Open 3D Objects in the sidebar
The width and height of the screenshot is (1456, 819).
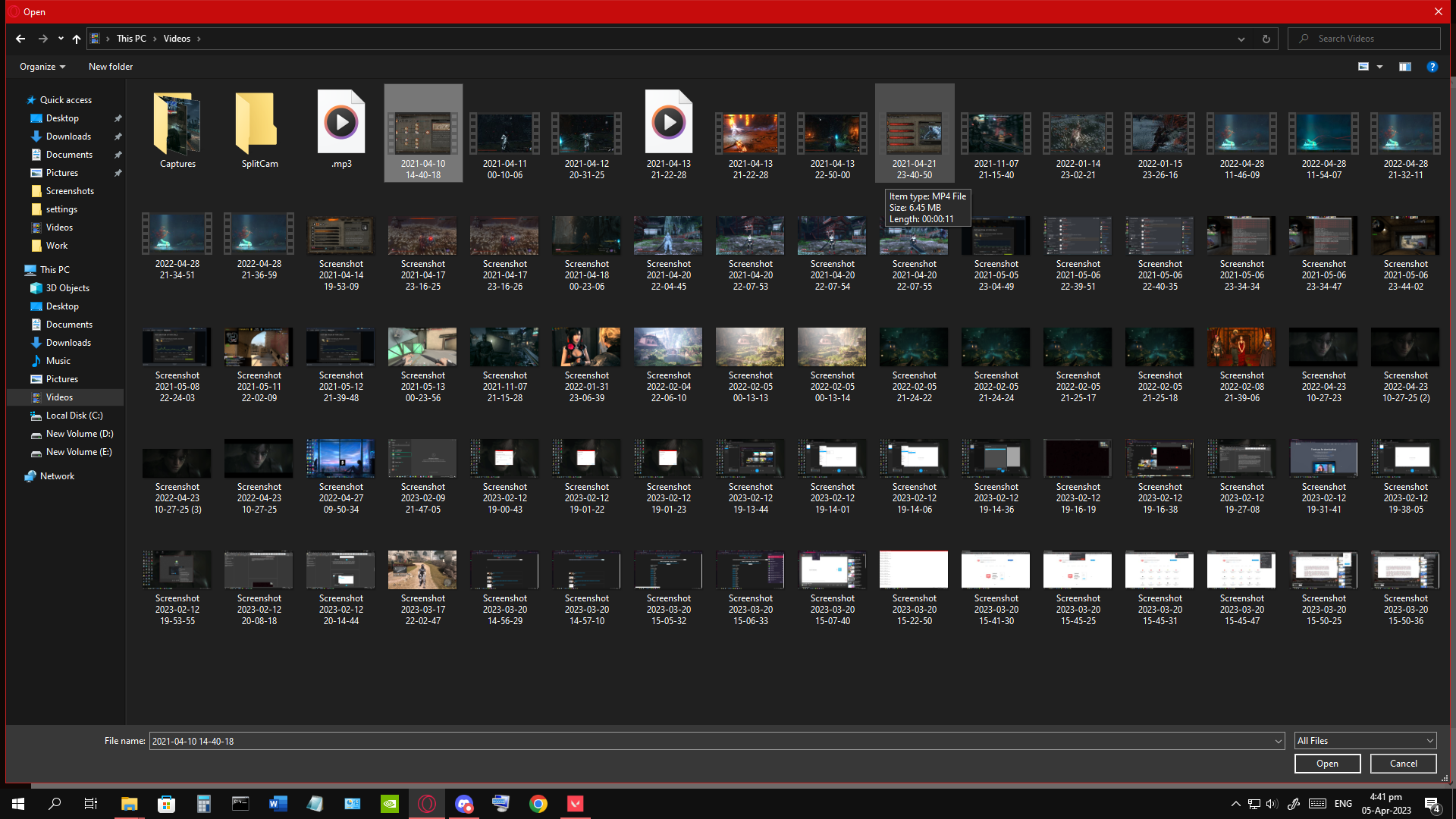(67, 288)
